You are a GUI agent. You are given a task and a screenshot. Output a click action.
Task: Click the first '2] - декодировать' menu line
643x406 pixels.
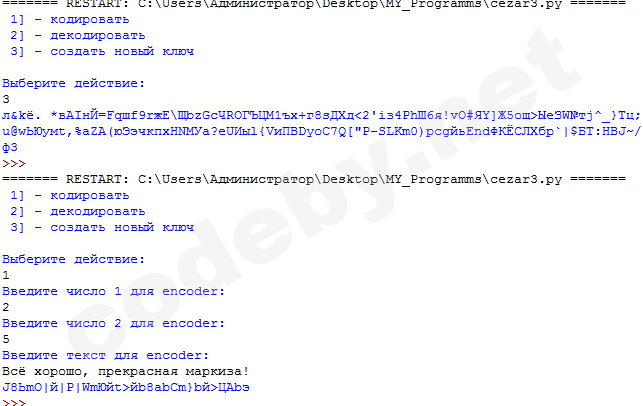[x=78, y=36]
